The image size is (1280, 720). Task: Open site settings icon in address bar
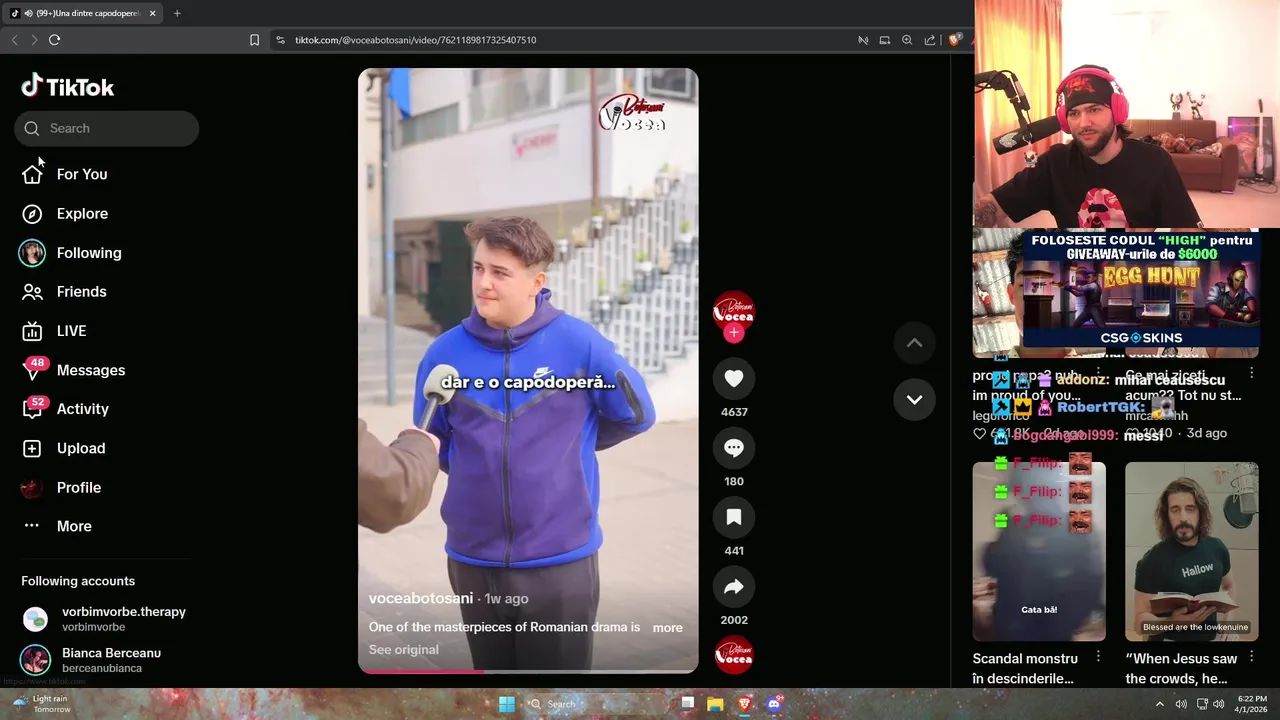[x=280, y=40]
